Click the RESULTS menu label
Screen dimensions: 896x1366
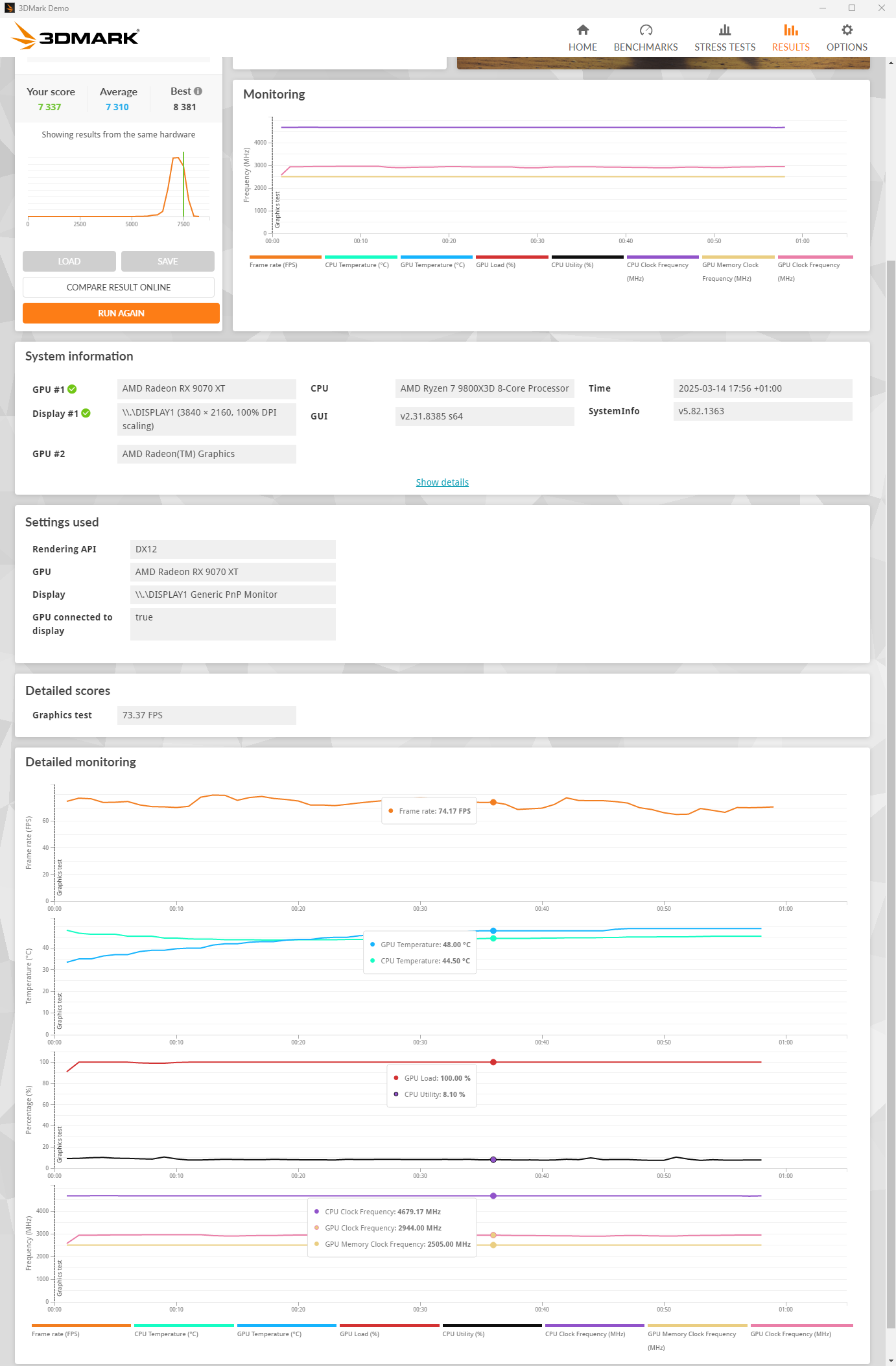[790, 47]
